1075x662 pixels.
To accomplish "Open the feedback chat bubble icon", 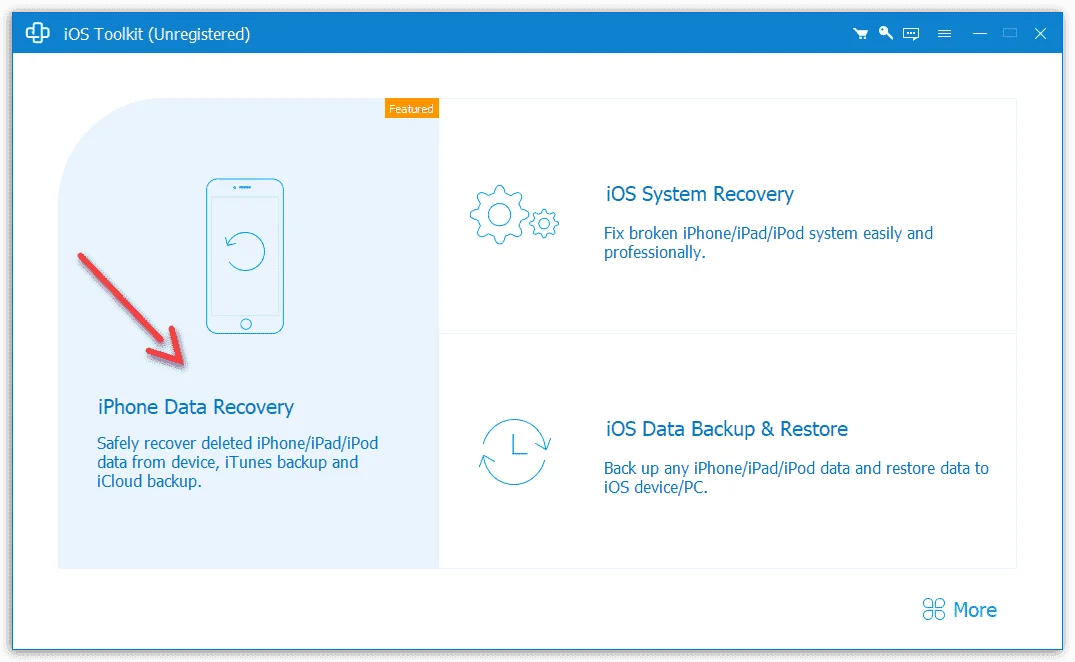I will tap(911, 34).
